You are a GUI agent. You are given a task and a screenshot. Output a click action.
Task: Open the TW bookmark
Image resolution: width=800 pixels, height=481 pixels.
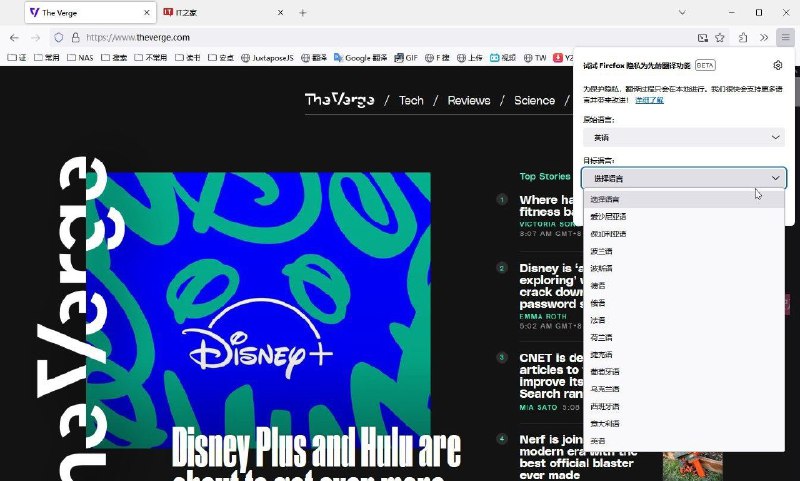[x=535, y=58]
